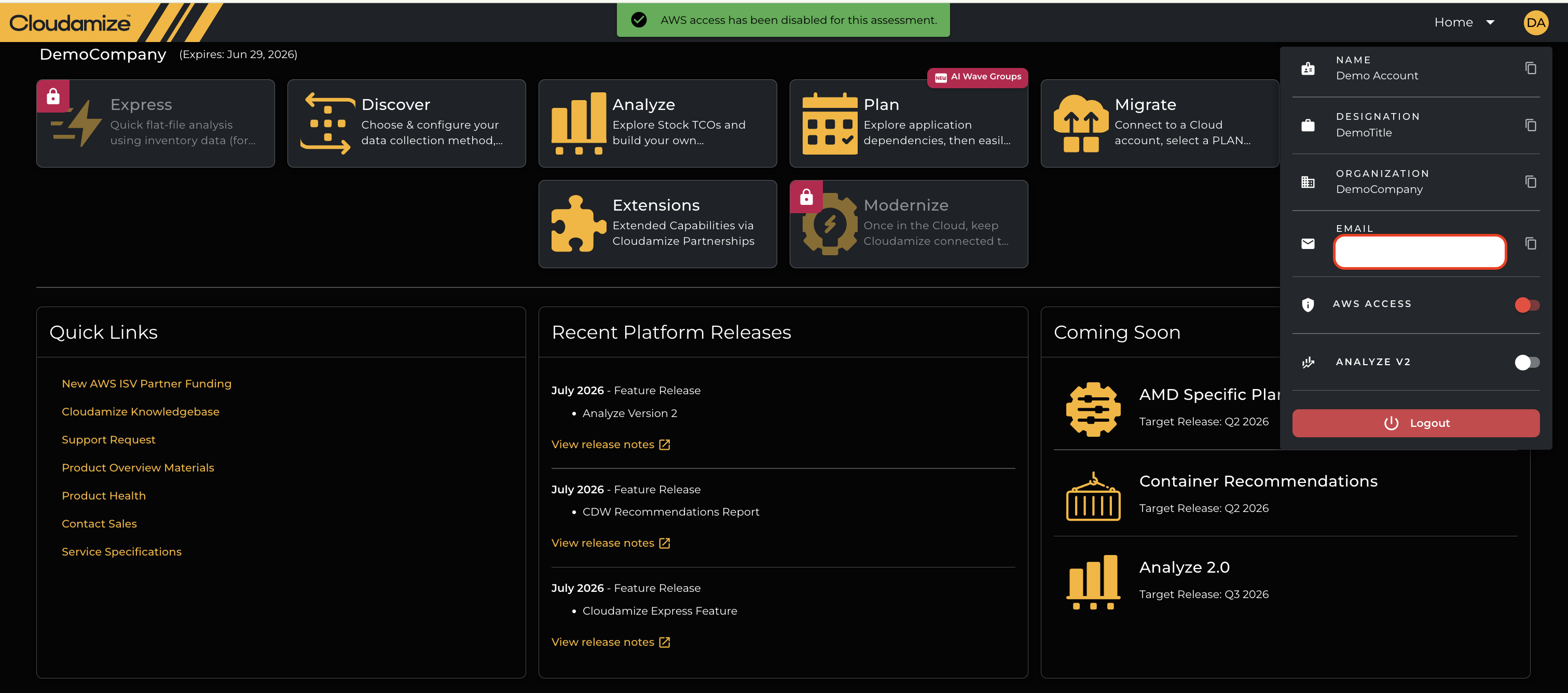The width and height of the screenshot is (1568, 693).
Task: Click the DemoCompany organization value in panel
Action: pyautogui.click(x=1379, y=189)
